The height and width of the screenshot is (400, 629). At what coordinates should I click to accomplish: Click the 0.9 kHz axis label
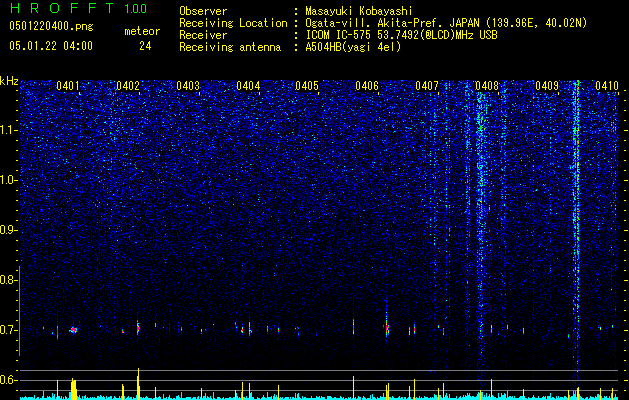tap(8, 230)
